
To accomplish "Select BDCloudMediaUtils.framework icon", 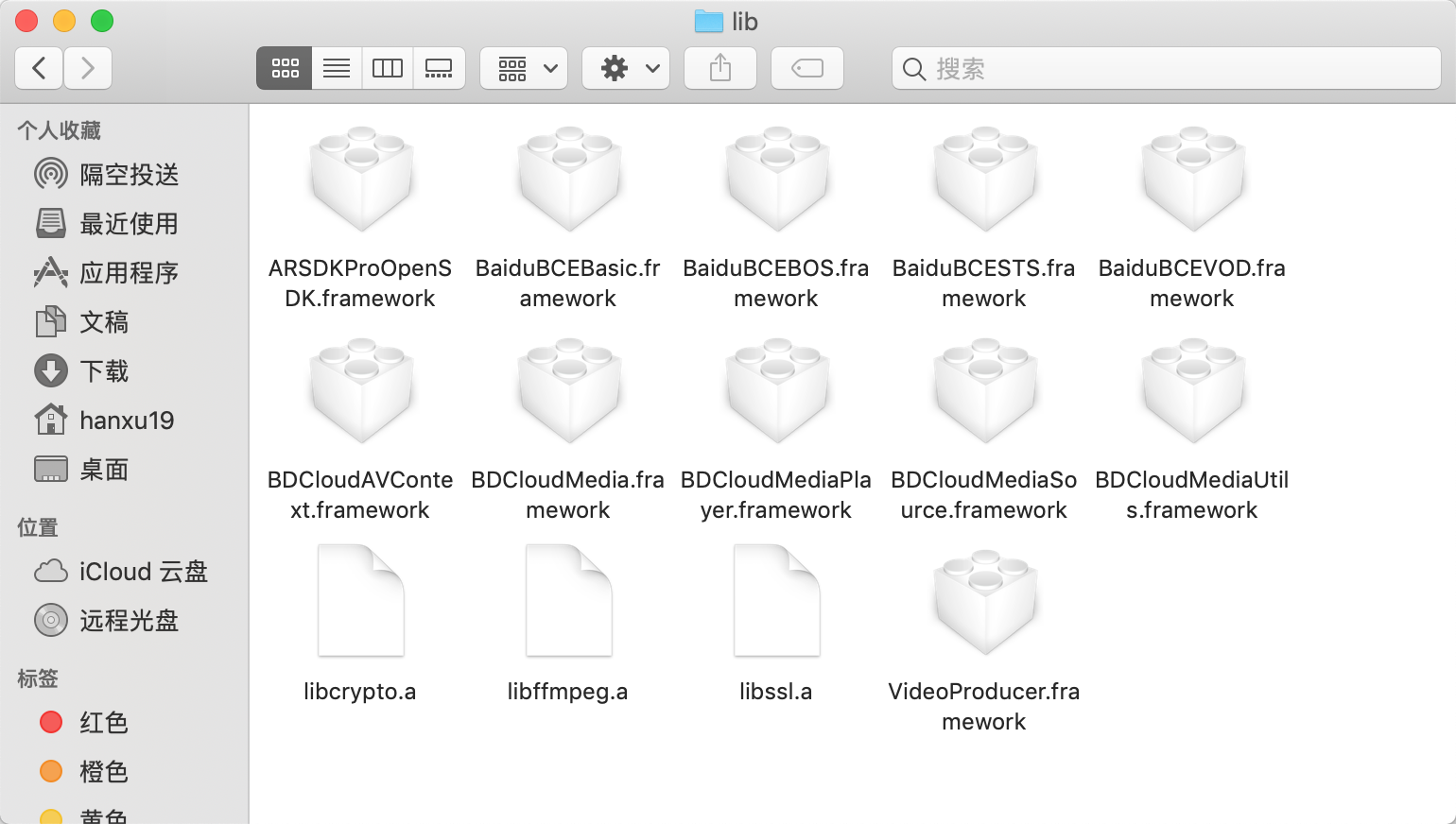I will pyautogui.click(x=1193, y=390).
